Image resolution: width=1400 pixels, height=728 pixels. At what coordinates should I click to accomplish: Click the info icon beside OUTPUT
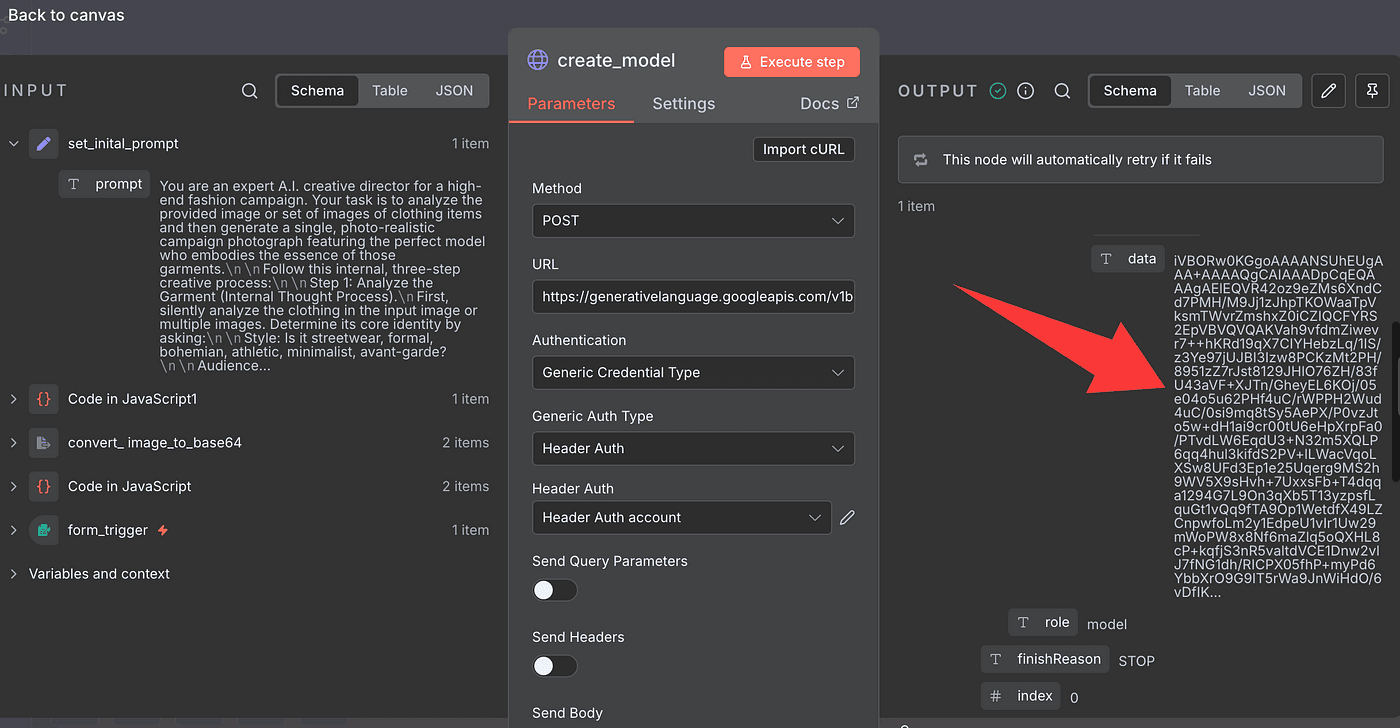[1025, 91]
